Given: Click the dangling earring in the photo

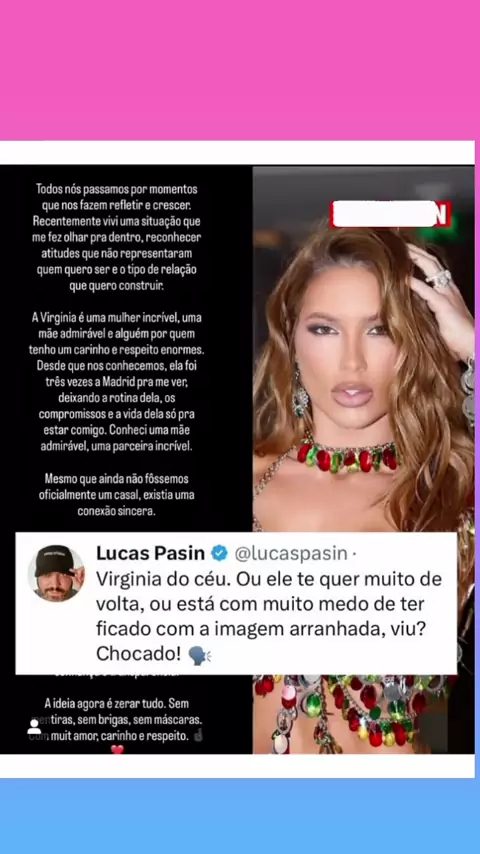Looking at the screenshot, I should click(x=299, y=394).
